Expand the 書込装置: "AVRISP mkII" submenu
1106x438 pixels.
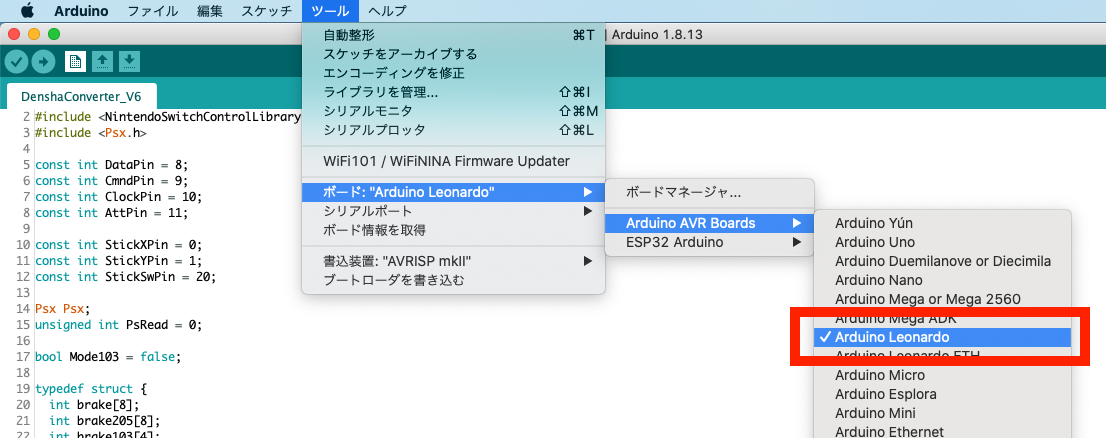click(x=453, y=261)
